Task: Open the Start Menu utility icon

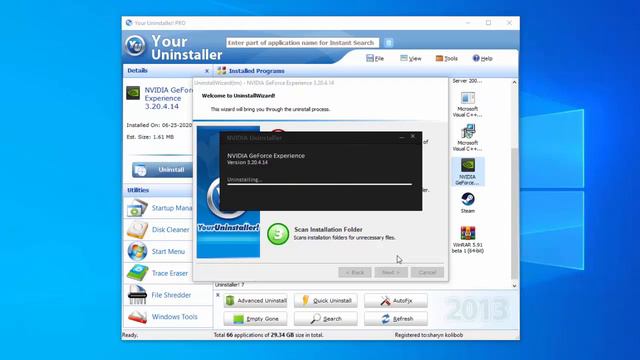Action: 137,251
